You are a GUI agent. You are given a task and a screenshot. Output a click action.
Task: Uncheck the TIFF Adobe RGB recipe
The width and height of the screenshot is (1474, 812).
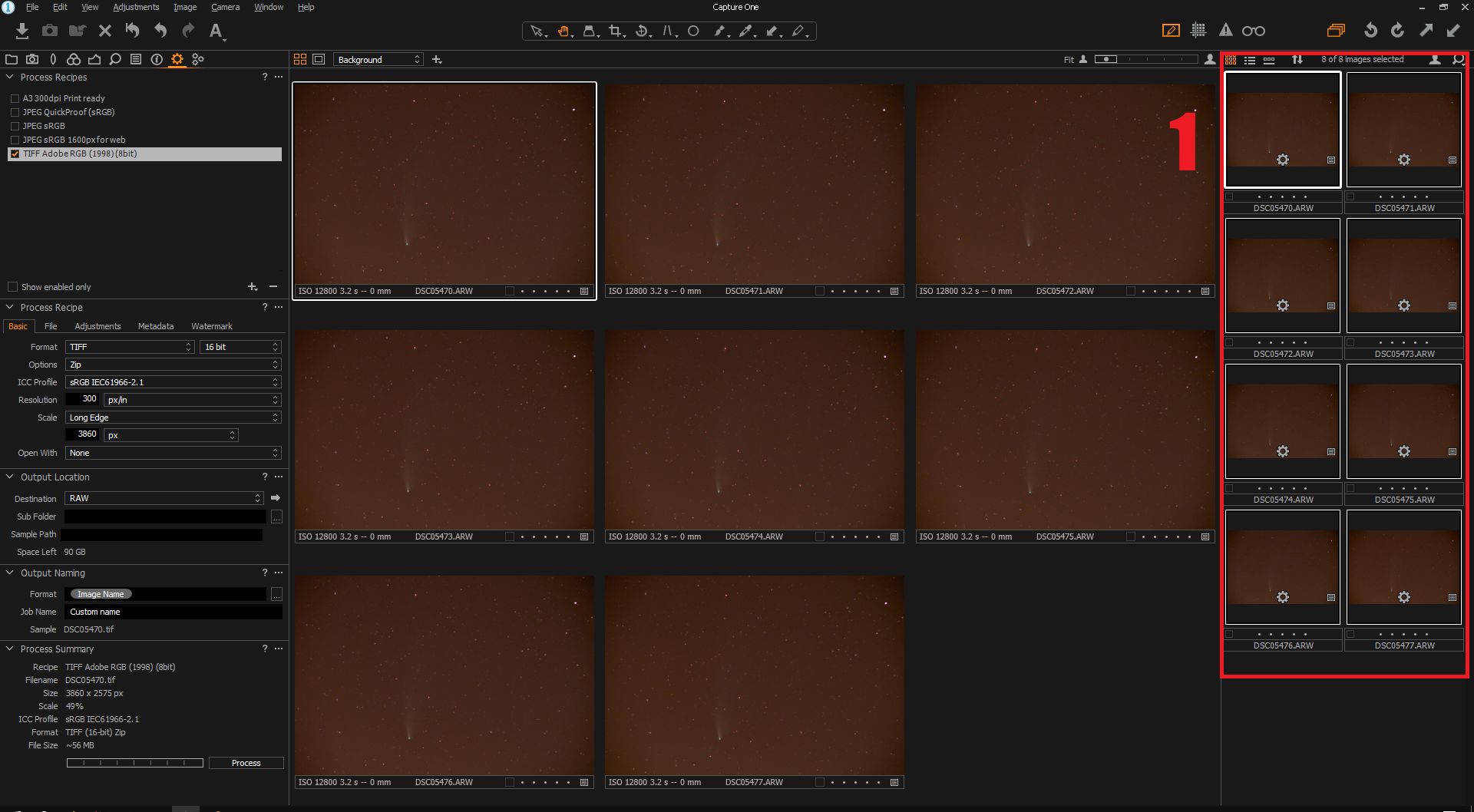tap(15, 153)
